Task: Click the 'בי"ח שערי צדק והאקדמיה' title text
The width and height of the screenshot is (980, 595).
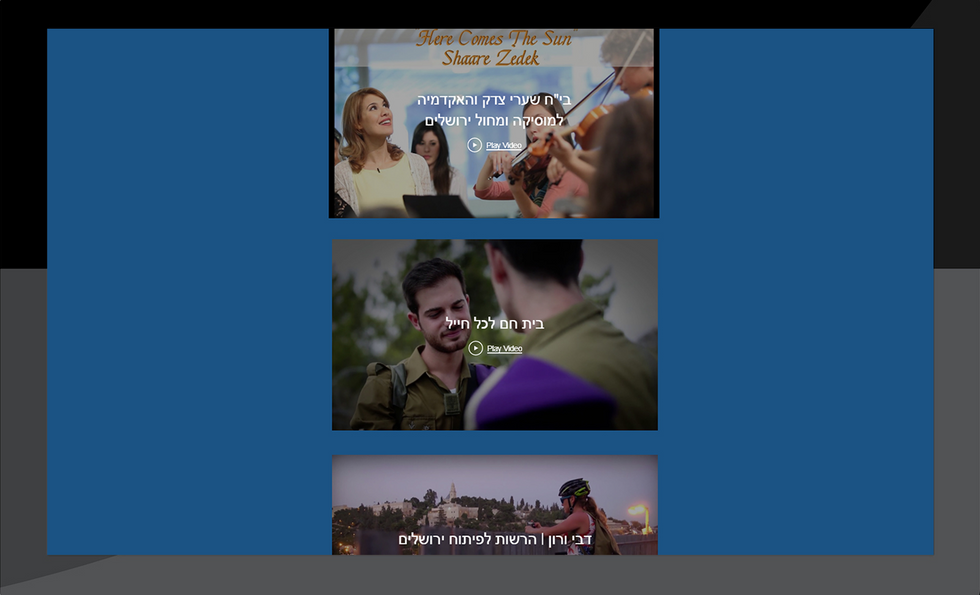Action: tap(494, 100)
